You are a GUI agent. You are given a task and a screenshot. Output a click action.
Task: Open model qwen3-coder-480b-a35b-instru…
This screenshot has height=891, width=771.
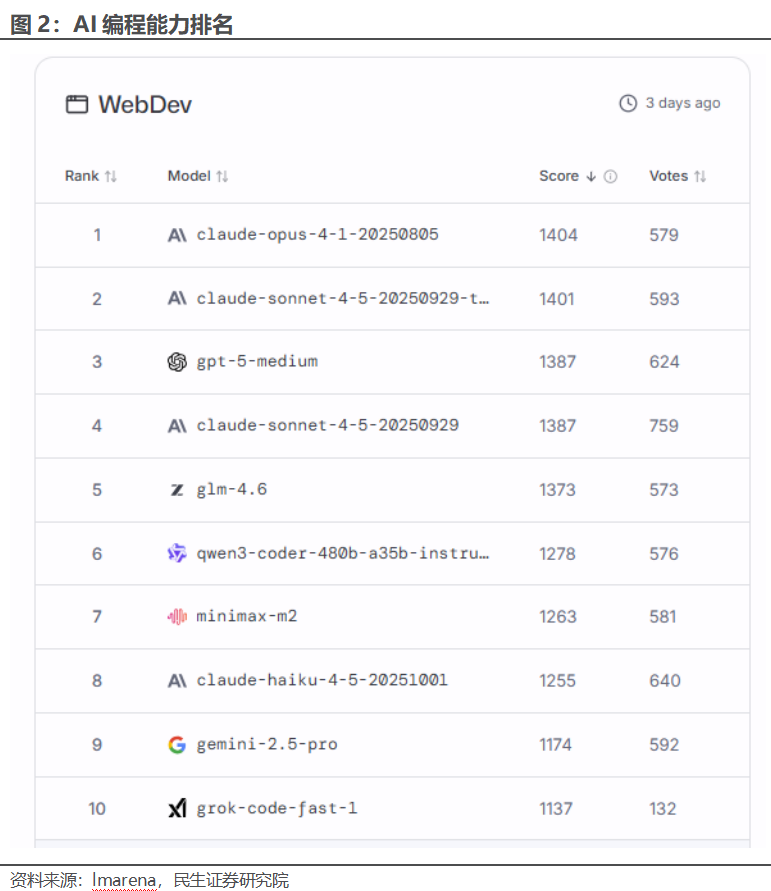pos(343,553)
